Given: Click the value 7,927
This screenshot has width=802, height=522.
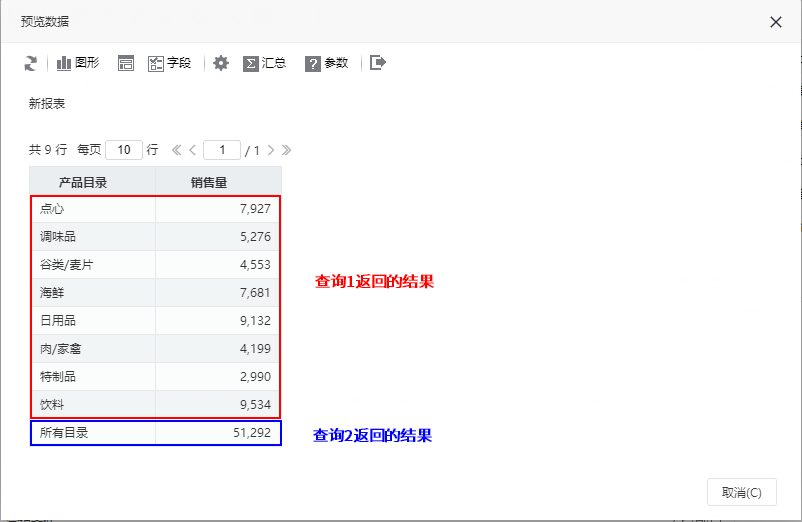Looking at the screenshot, I should [x=255, y=209].
